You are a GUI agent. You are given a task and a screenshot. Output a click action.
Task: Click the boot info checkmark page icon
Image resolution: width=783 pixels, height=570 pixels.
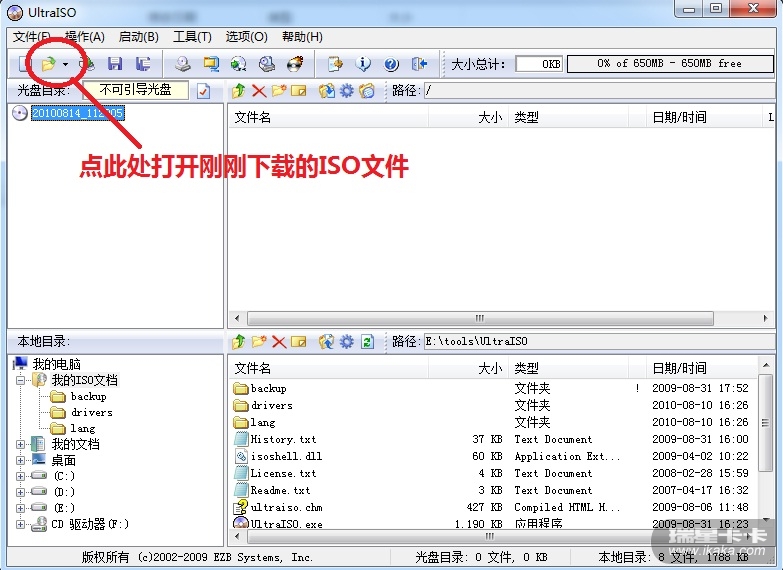click(203, 91)
